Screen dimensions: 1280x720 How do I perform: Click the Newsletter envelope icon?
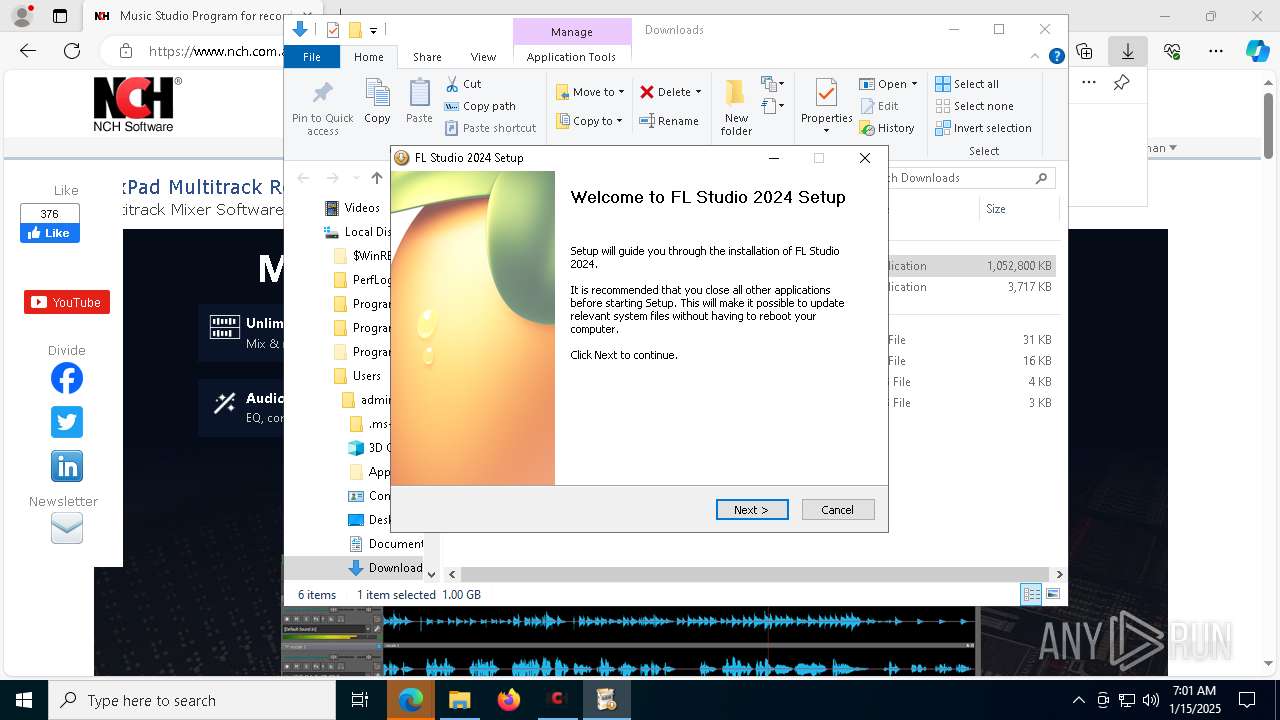tap(67, 527)
